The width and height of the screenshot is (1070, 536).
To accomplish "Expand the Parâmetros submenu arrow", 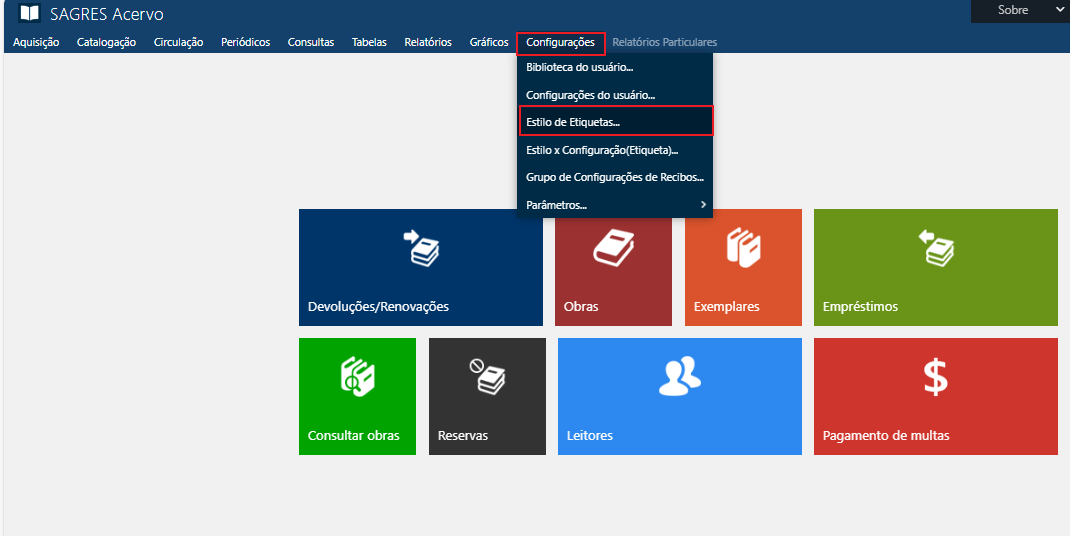I will pyautogui.click(x=703, y=205).
